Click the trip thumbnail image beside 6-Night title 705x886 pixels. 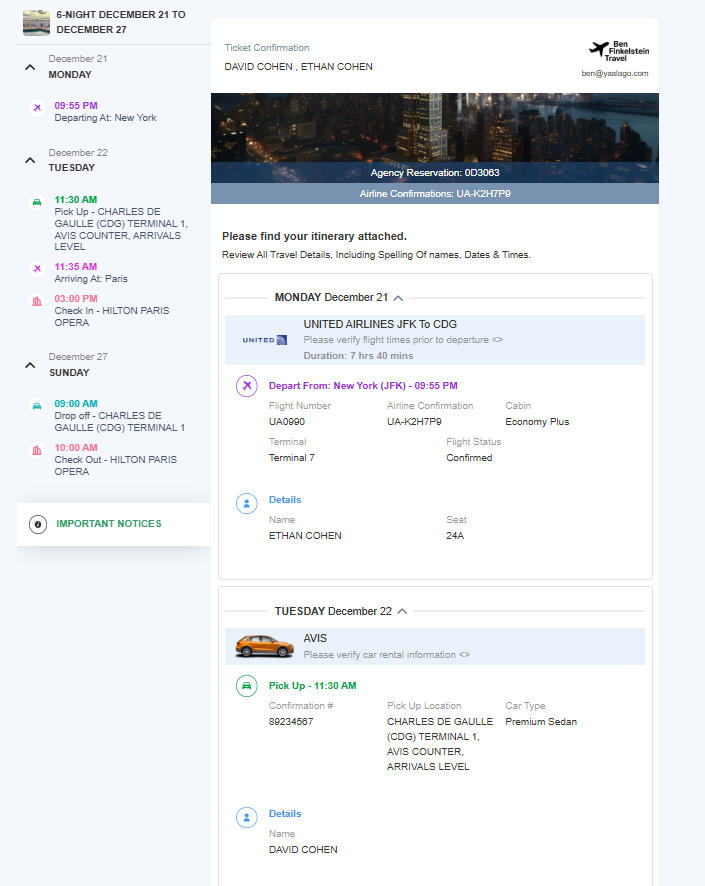point(36,23)
